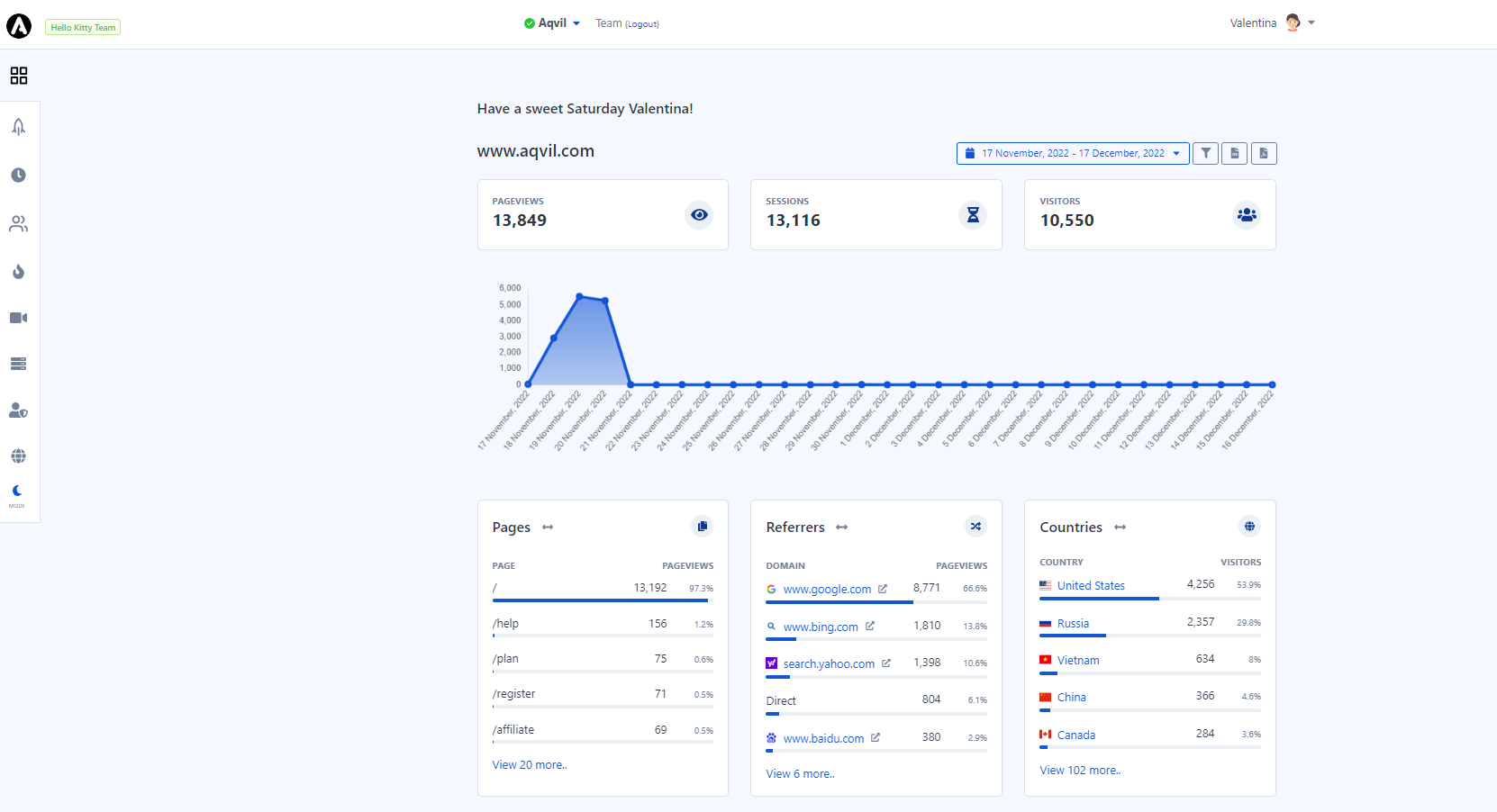Open the www.google.com referrer link

tap(827, 590)
